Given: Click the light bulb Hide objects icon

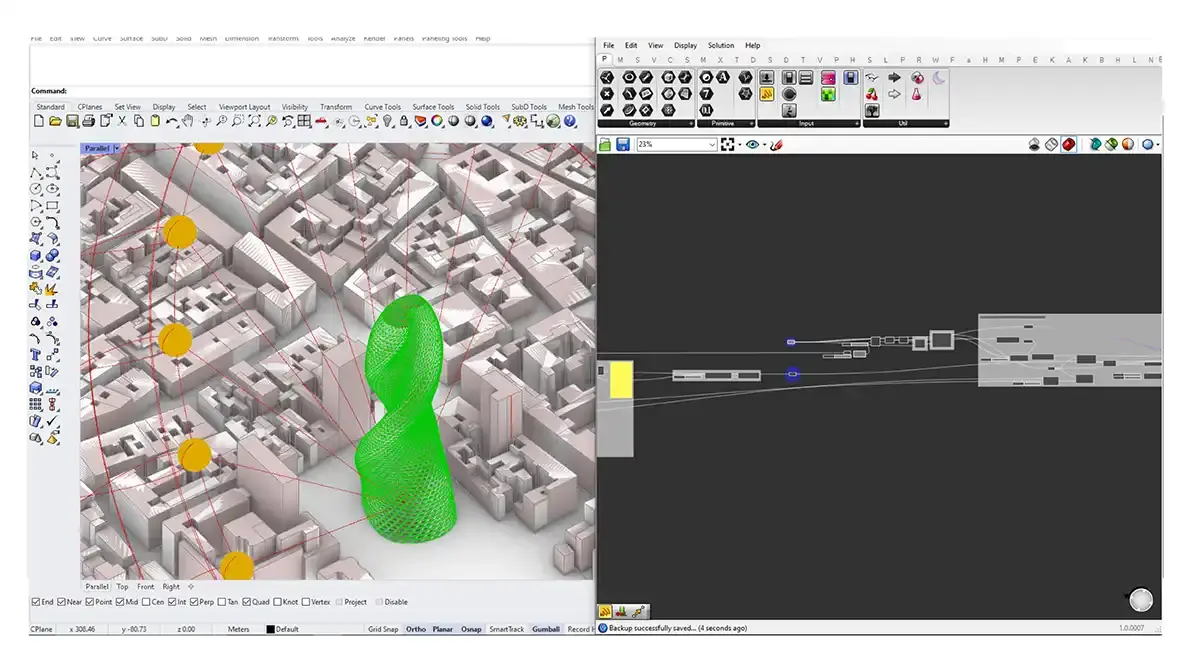Looking at the screenshot, I should coord(388,121).
